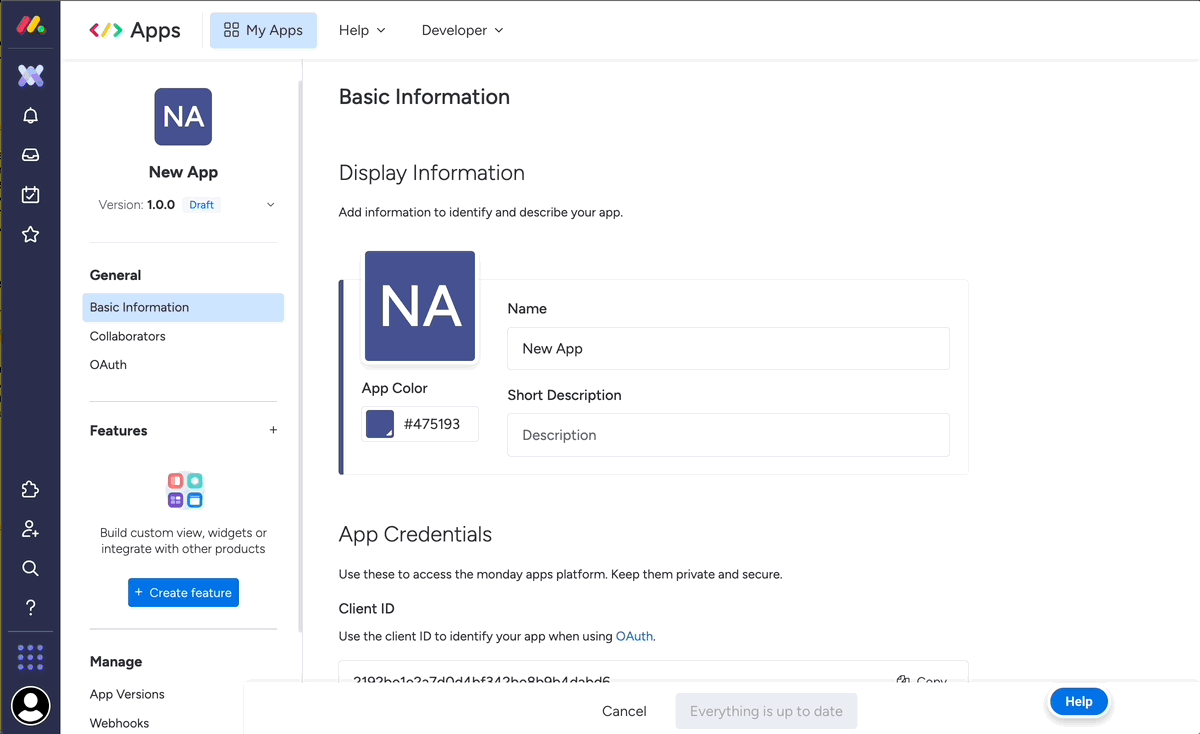Click the Features section heading
Screen dimensions: 1200x734
point(118,431)
